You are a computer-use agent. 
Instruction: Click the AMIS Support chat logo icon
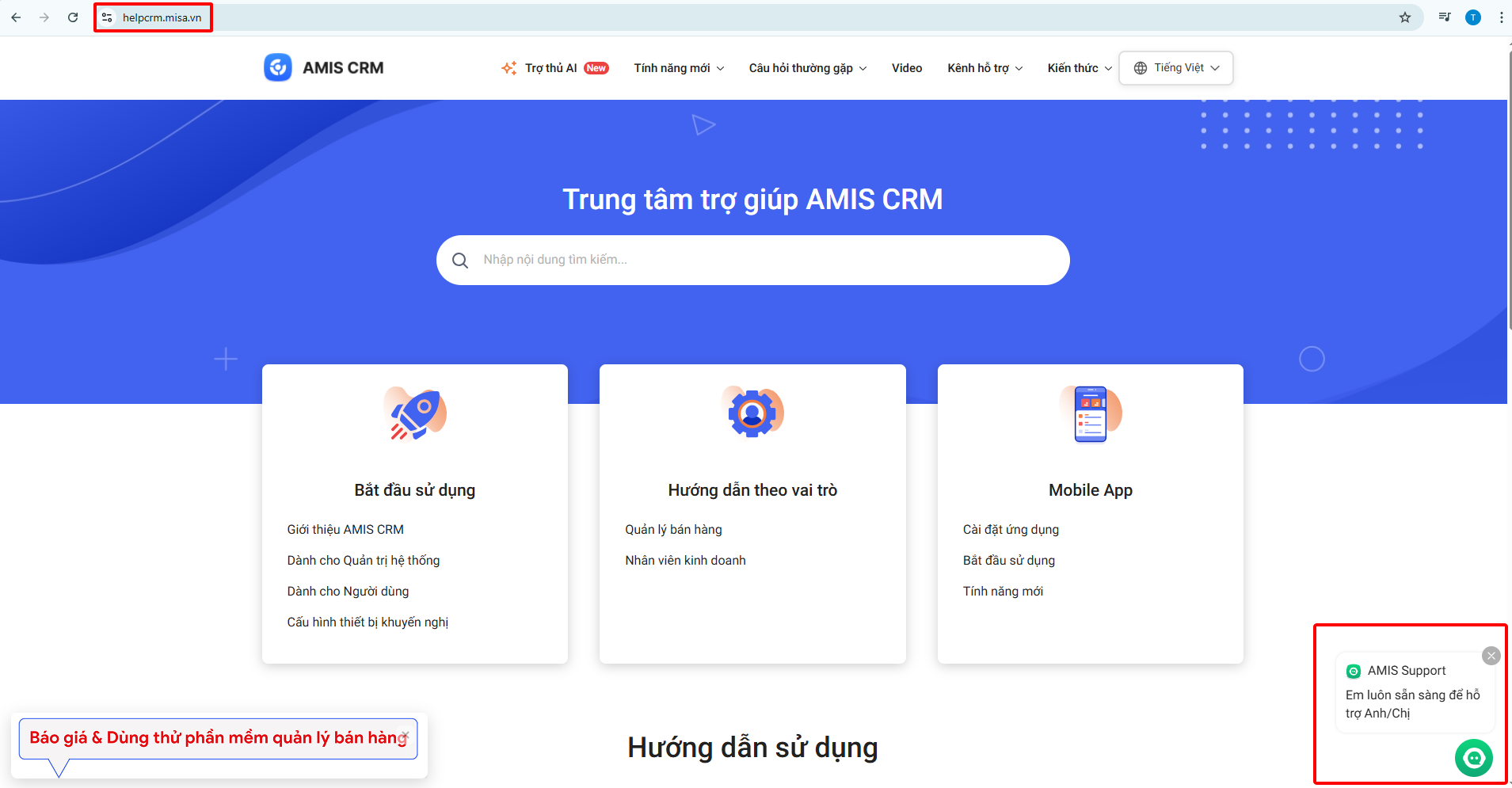[x=1354, y=672]
